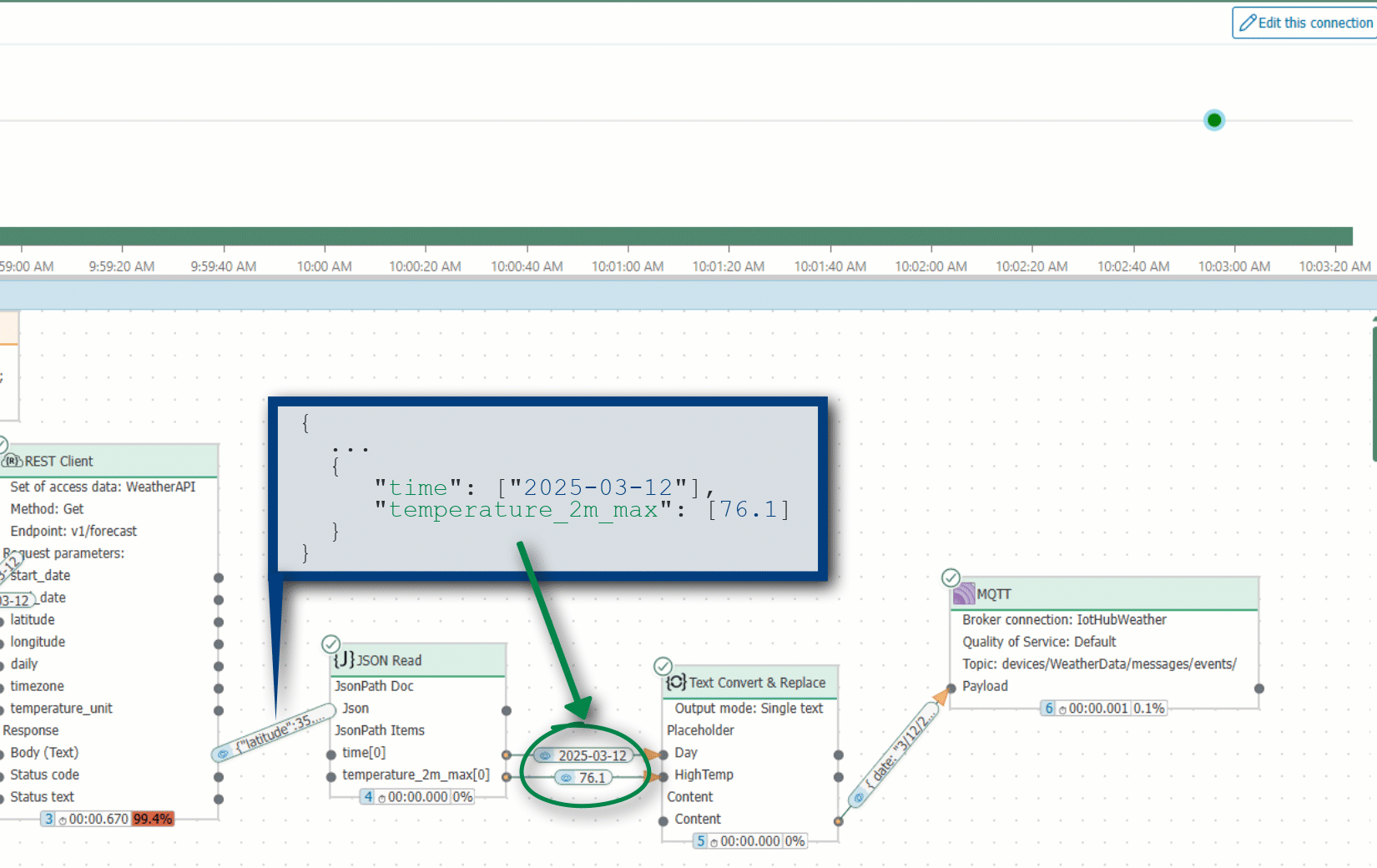Click the Edit this connection button
The image size is (1377, 868).
pyautogui.click(x=1306, y=23)
